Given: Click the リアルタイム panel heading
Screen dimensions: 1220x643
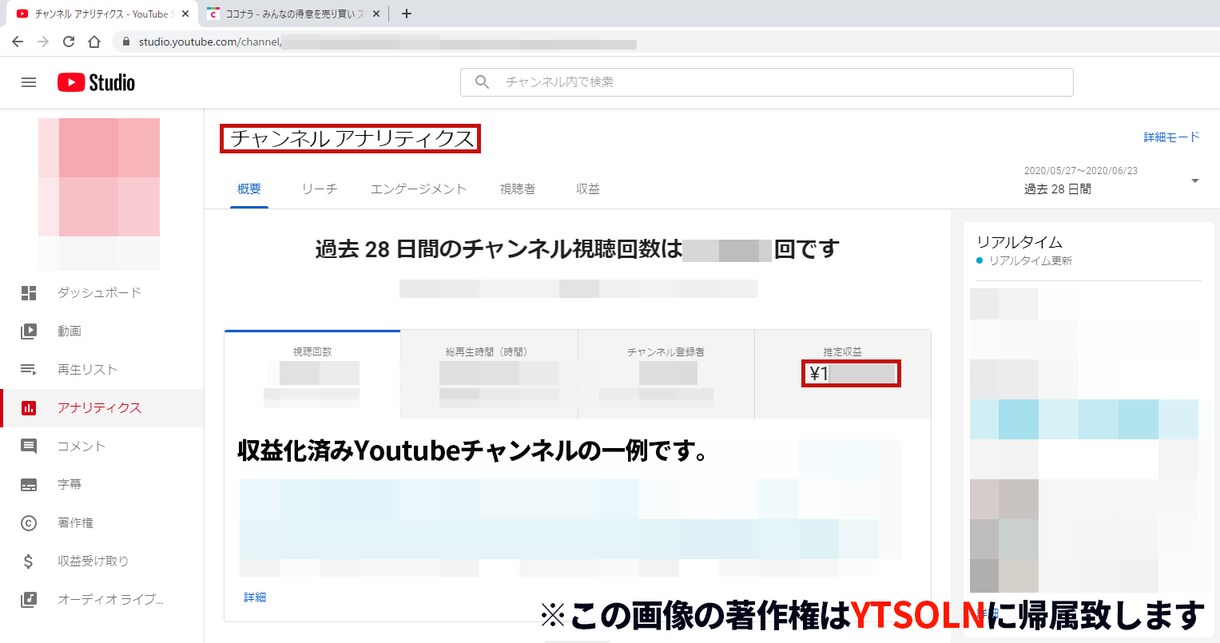Looking at the screenshot, I should 1019,242.
